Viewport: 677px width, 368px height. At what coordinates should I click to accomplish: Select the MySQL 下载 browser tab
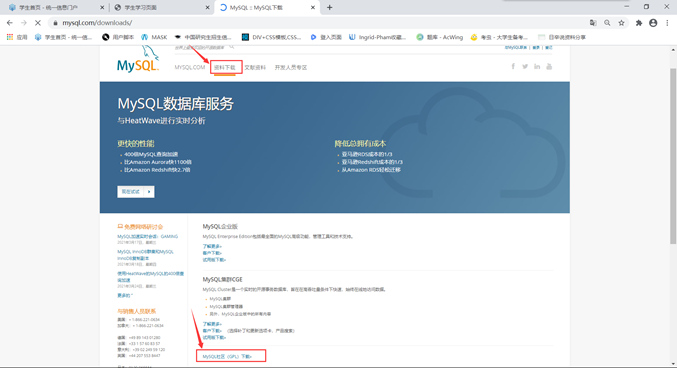click(266, 7)
